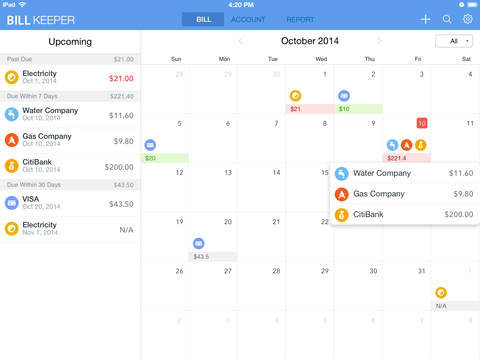Viewport: 480px width, 360px height.
Task: Click Due Within 7 Days header
Action: click(70, 96)
